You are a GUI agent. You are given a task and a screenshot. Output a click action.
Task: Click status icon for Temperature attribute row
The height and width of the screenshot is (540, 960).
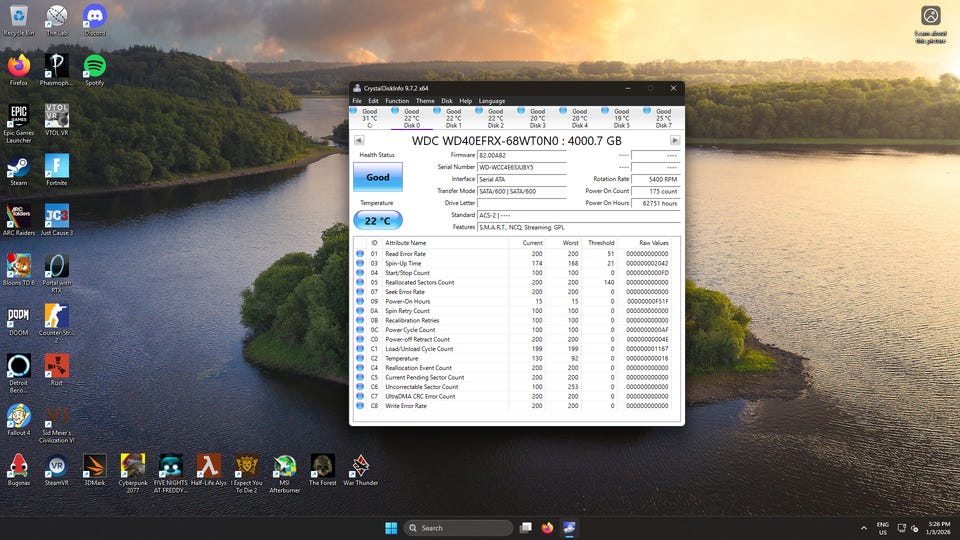coord(360,358)
